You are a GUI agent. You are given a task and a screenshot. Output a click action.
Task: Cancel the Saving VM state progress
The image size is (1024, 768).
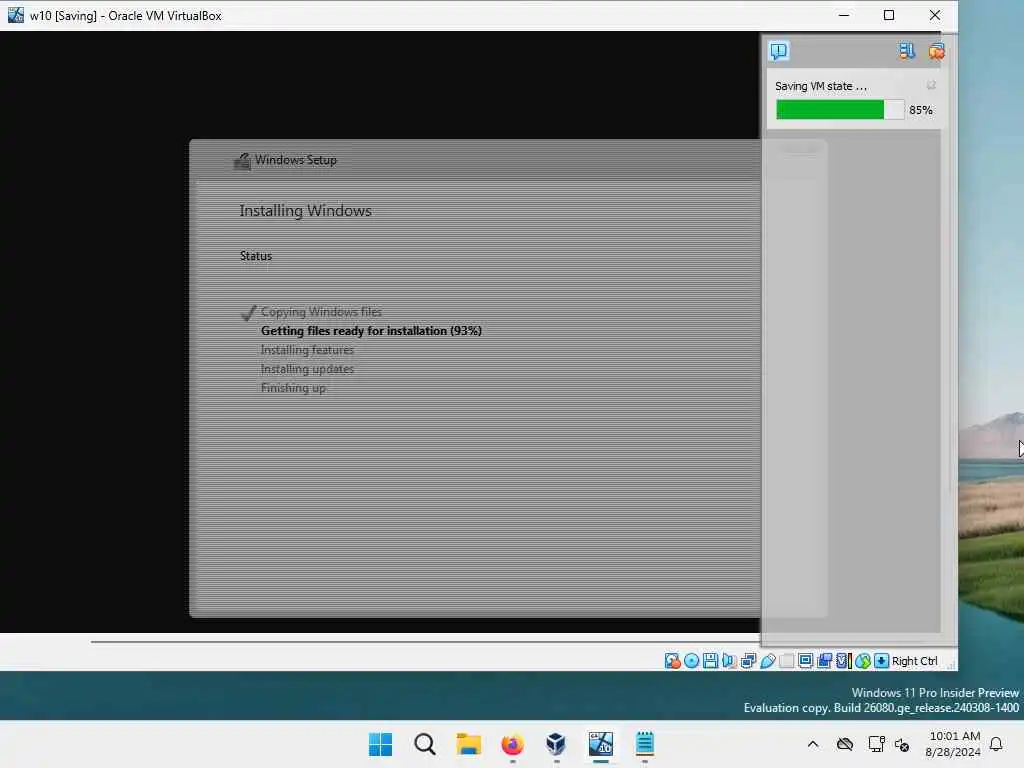click(x=931, y=86)
